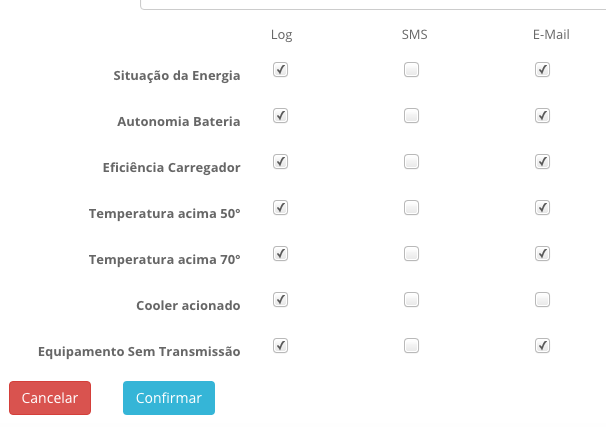This screenshot has height=427, width=606.
Task: Uncheck Log for Cooler acionado
Action: click(x=281, y=299)
